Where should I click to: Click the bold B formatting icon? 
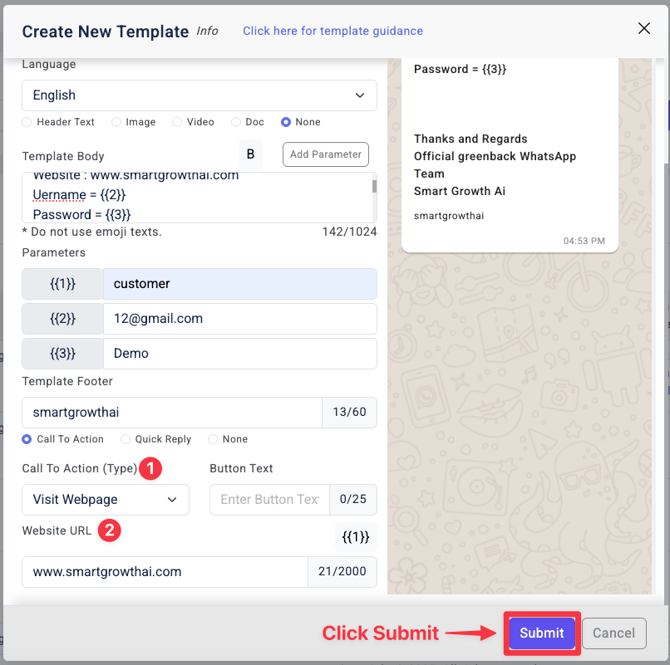coord(250,154)
